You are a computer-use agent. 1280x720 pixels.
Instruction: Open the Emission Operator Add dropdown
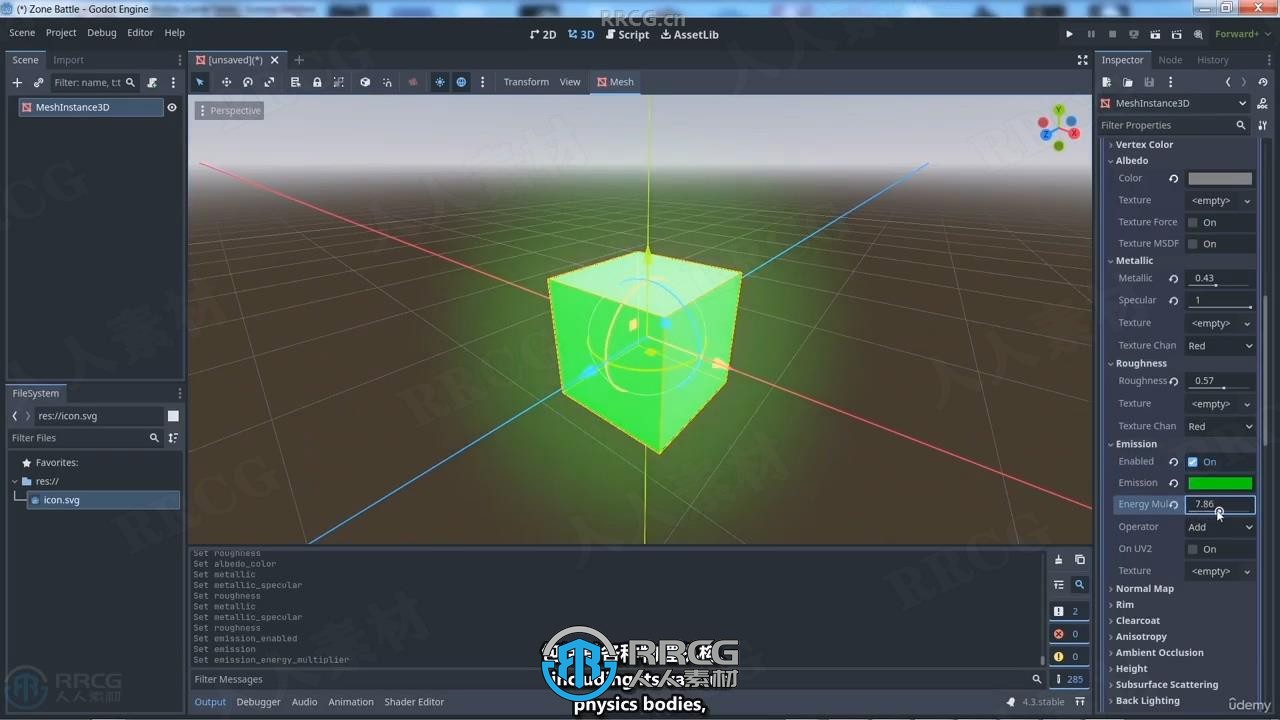coord(1220,527)
